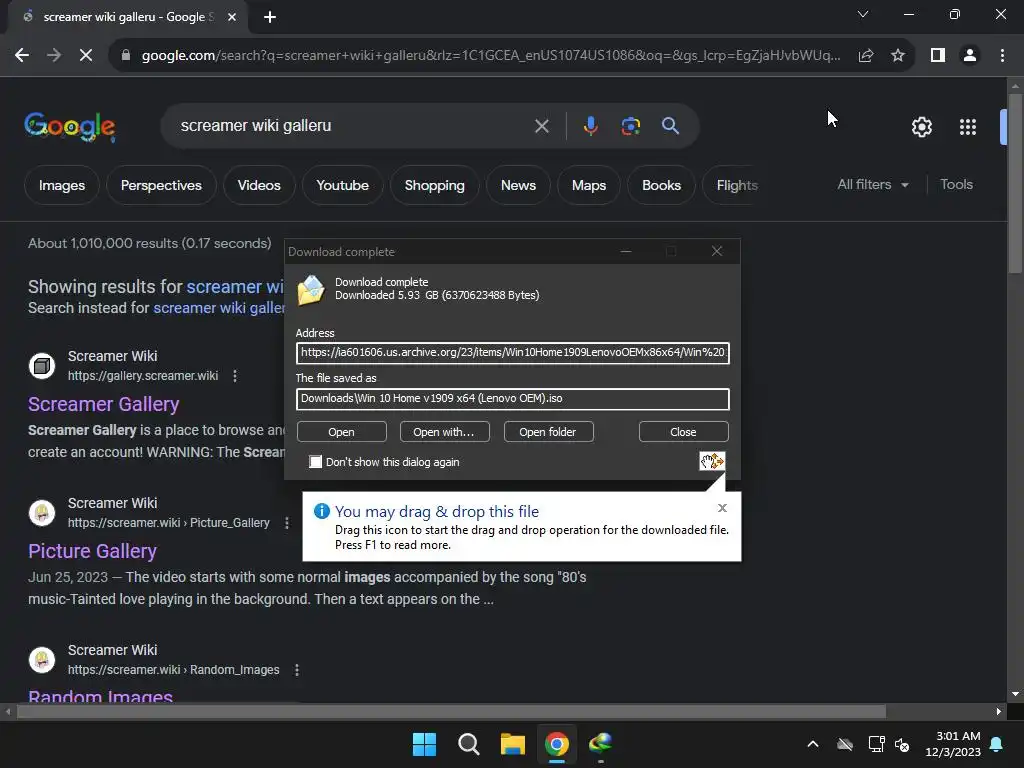The width and height of the screenshot is (1024, 768).
Task: Click the muted volume tray icon
Action: click(902, 744)
